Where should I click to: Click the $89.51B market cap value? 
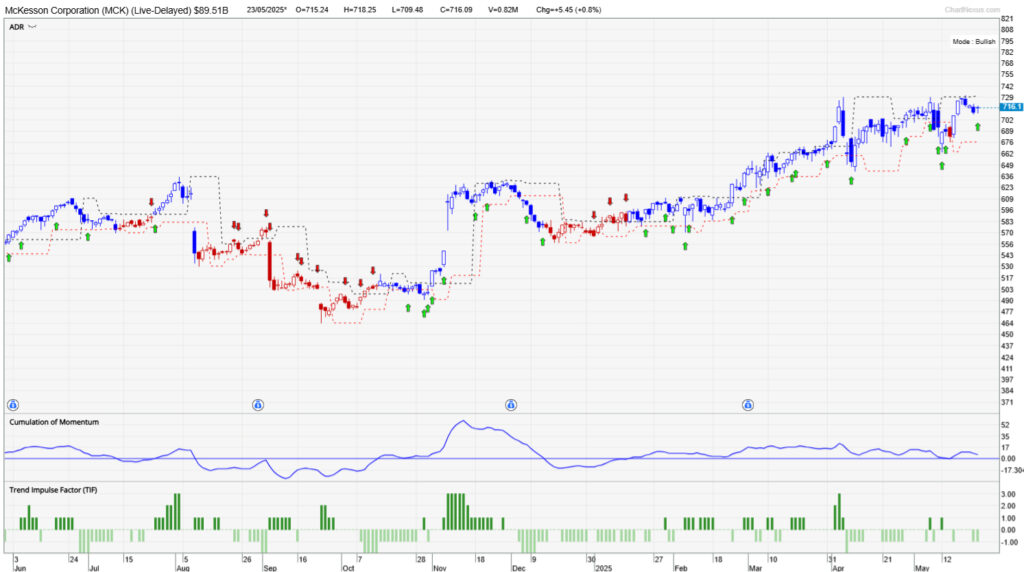tap(211, 10)
